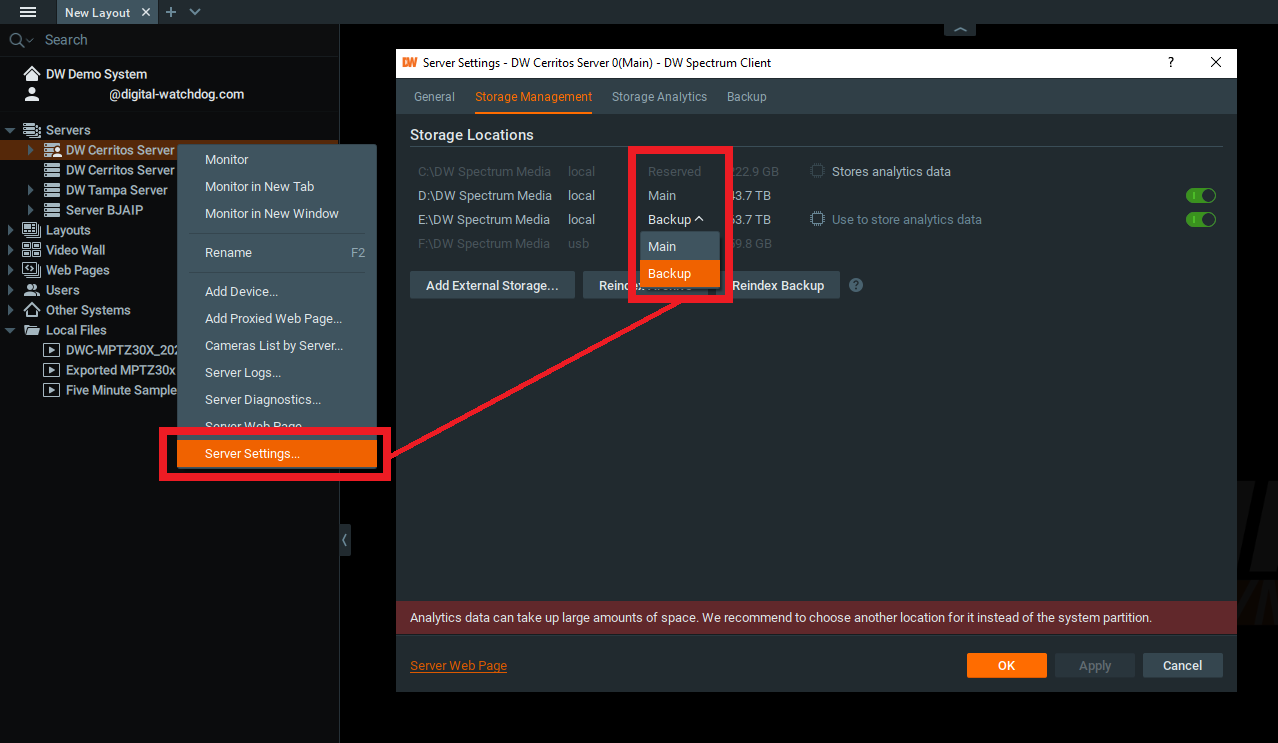
Task: Click the Layouts icon in the sidebar
Action: tap(31, 229)
